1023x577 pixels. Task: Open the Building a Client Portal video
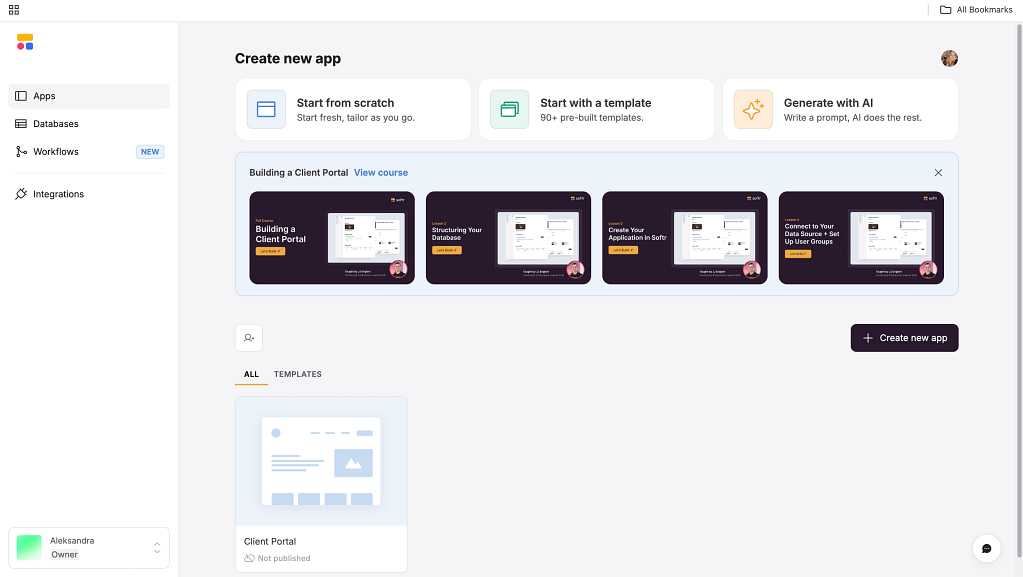332,238
